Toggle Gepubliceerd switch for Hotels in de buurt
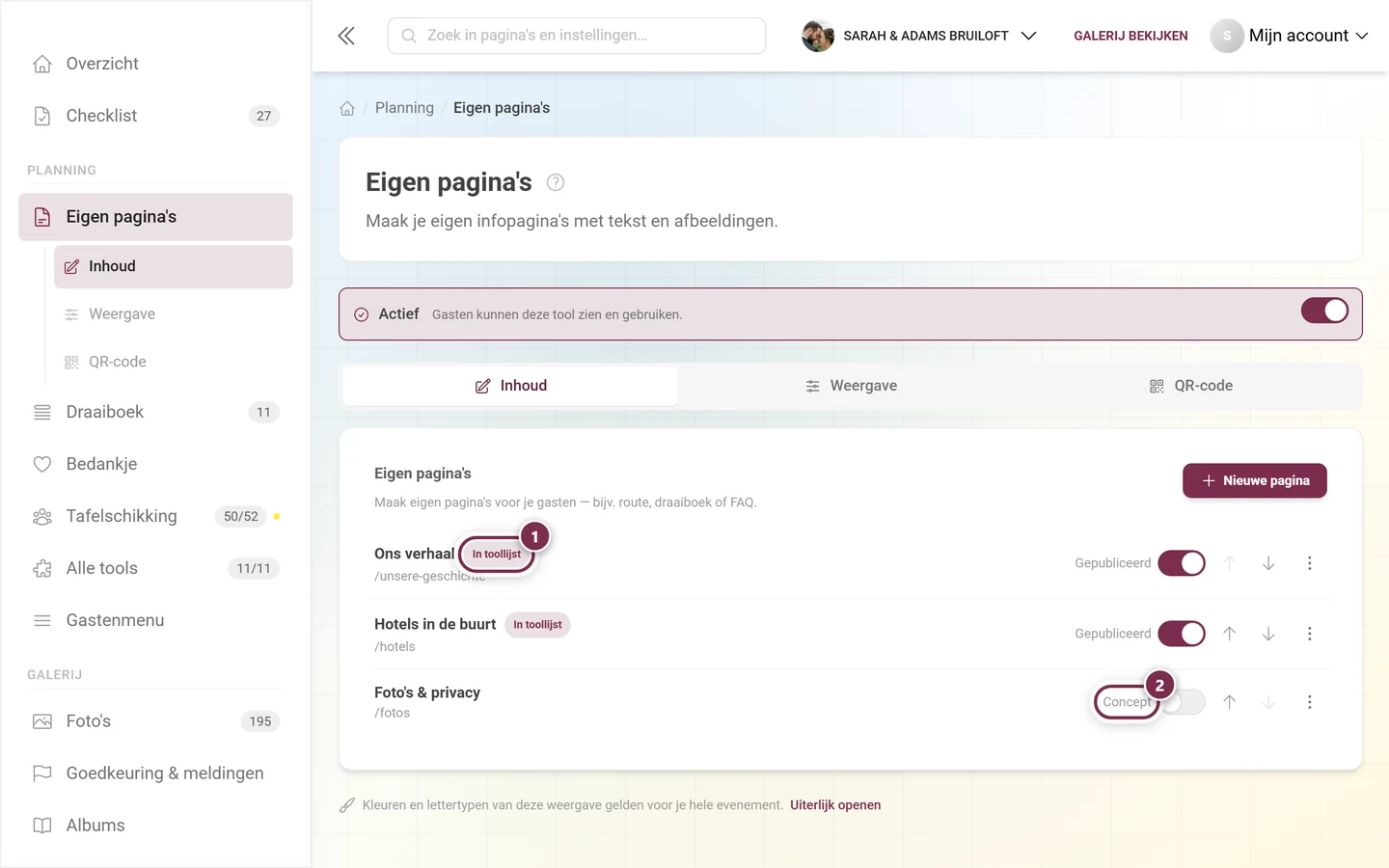This screenshot has height=868, width=1389. click(x=1182, y=634)
